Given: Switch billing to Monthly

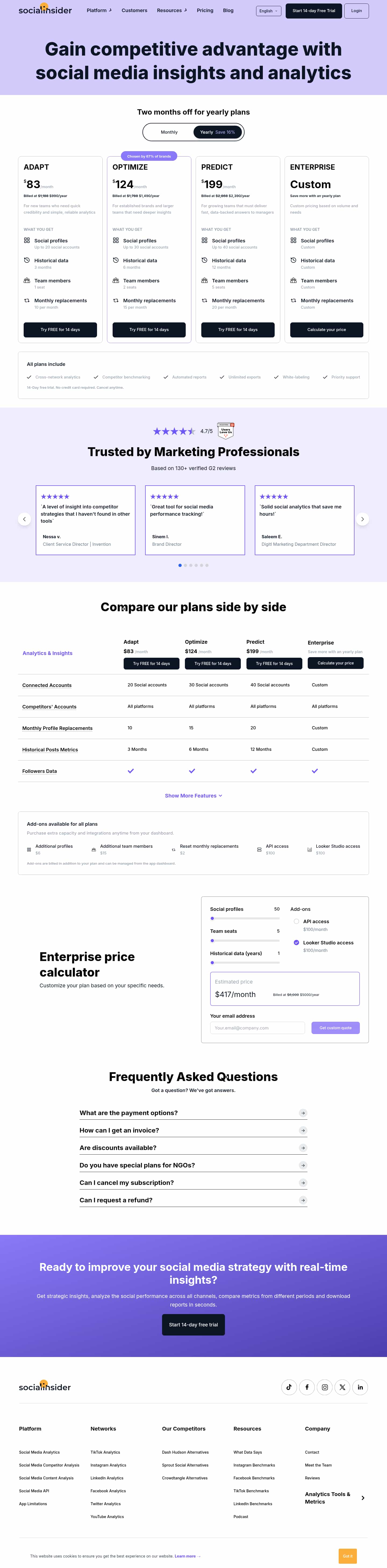Looking at the screenshot, I should click(169, 132).
